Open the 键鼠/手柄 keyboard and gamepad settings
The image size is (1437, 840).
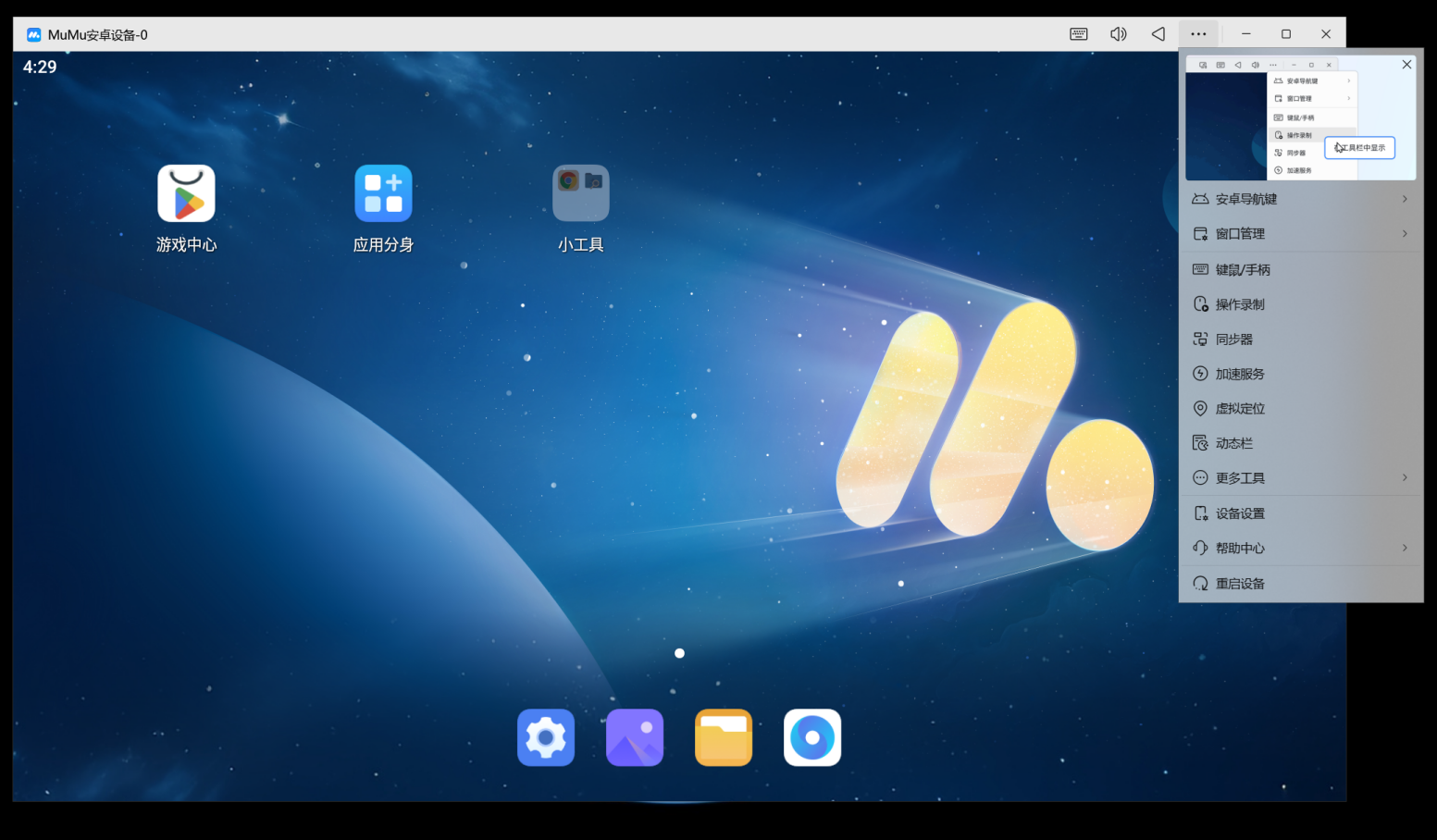pos(1241,269)
